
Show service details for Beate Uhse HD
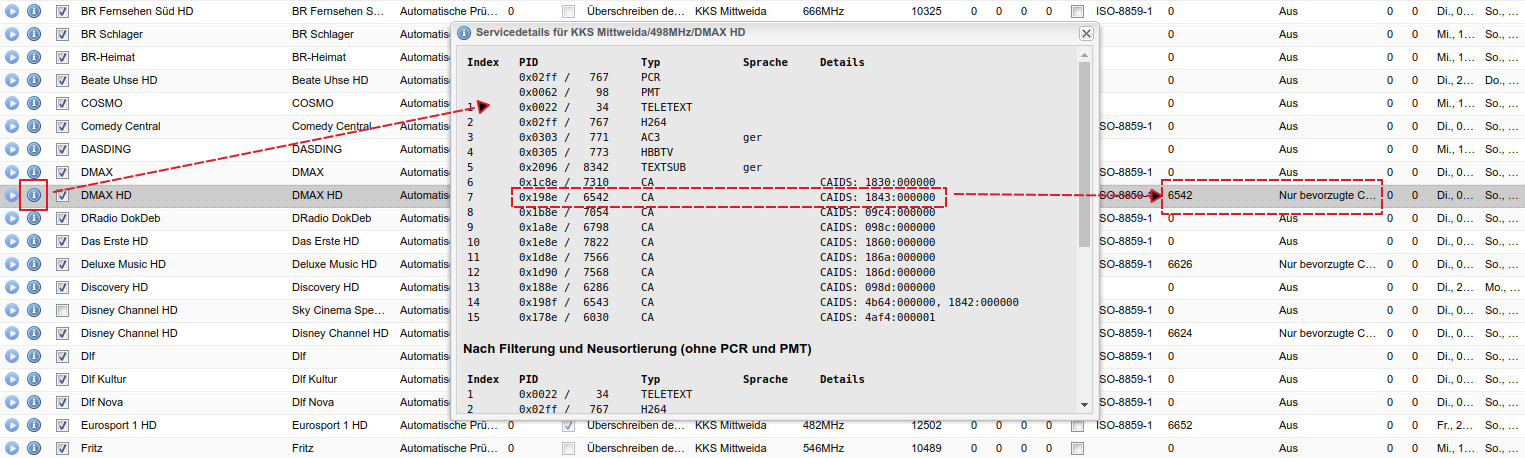[x=34, y=80]
